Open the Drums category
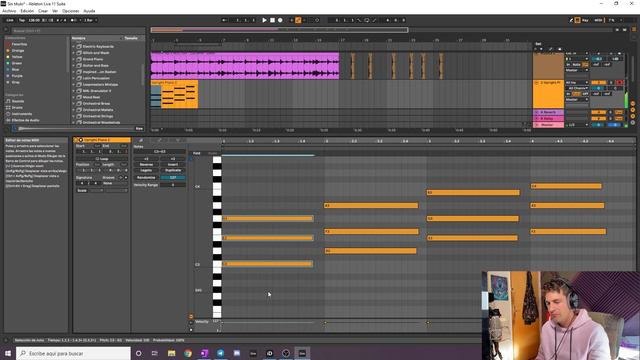Image resolution: width=640 pixels, height=360 pixels. [17, 107]
